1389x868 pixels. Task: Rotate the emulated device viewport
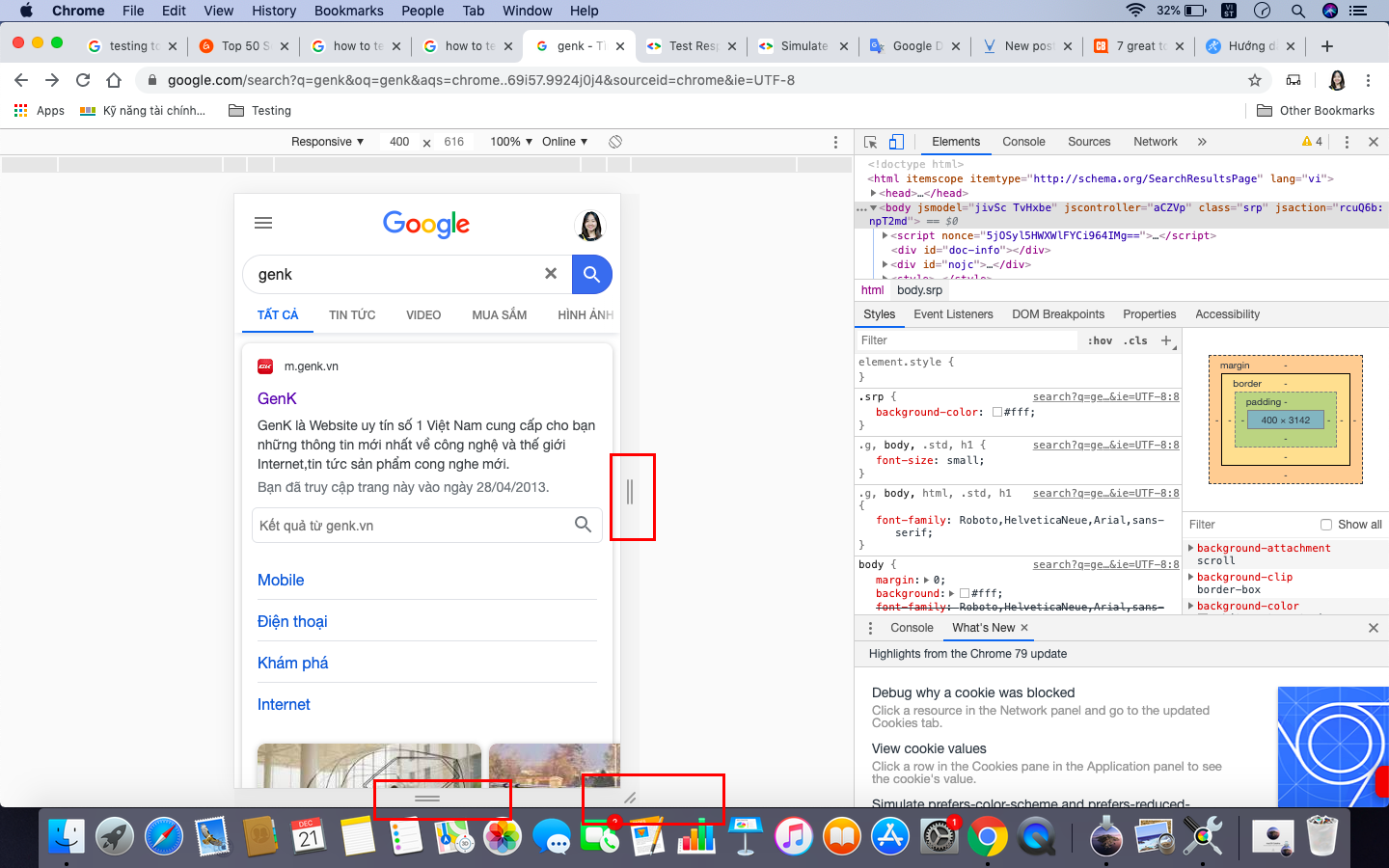(x=615, y=142)
